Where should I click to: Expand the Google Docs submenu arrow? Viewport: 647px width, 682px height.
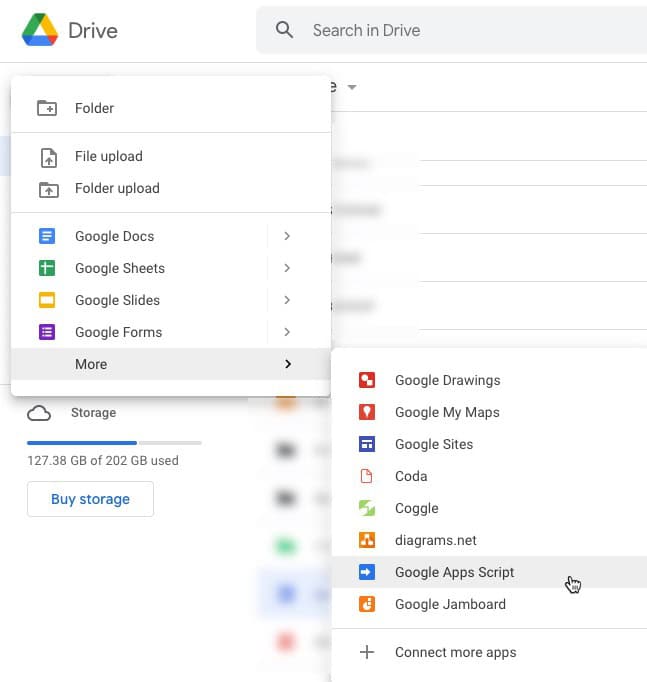[x=287, y=236]
